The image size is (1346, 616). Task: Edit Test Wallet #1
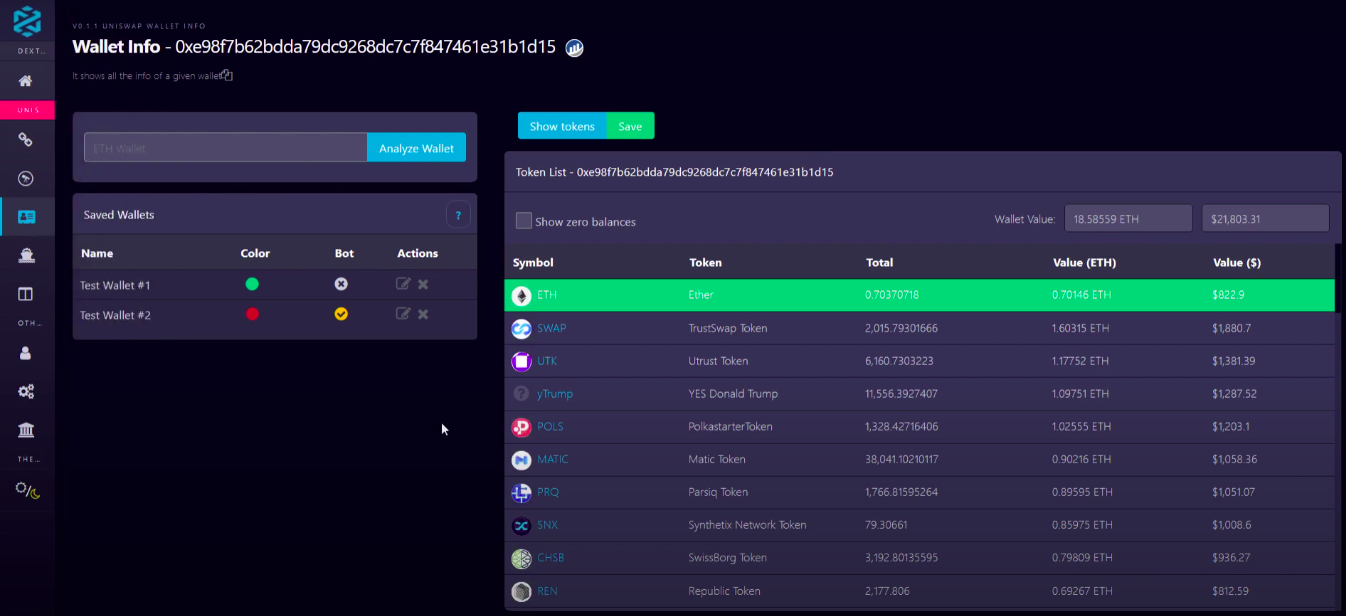tap(403, 284)
